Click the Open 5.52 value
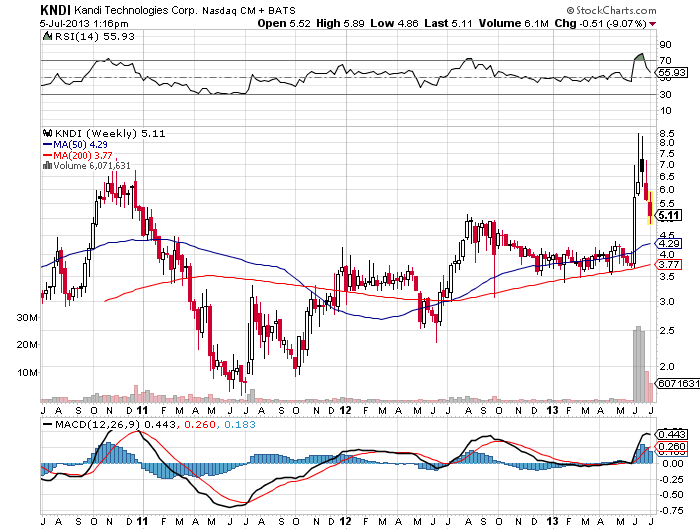The image size is (700, 530). (x=284, y=23)
